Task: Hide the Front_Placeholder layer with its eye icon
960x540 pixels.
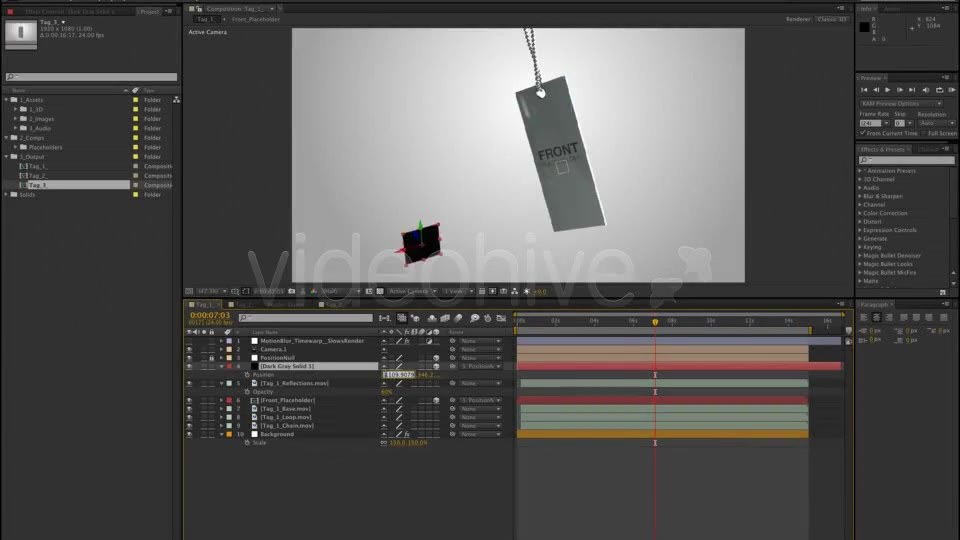Action: click(189, 400)
